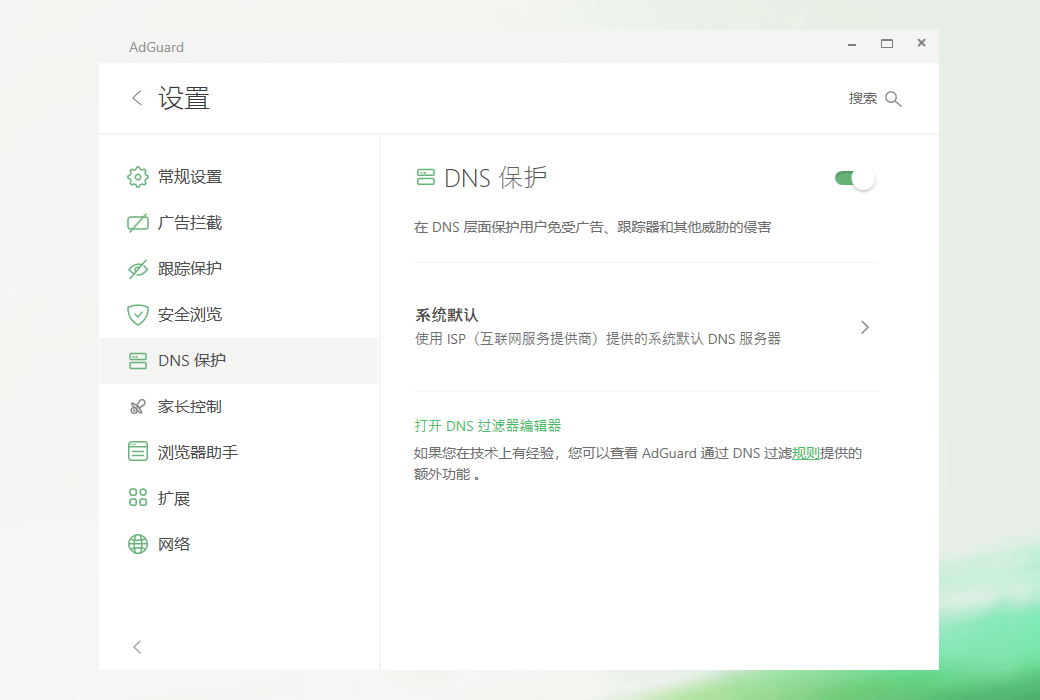Disable DNS protection with the switch
This screenshot has width=1040, height=700.
(853, 176)
